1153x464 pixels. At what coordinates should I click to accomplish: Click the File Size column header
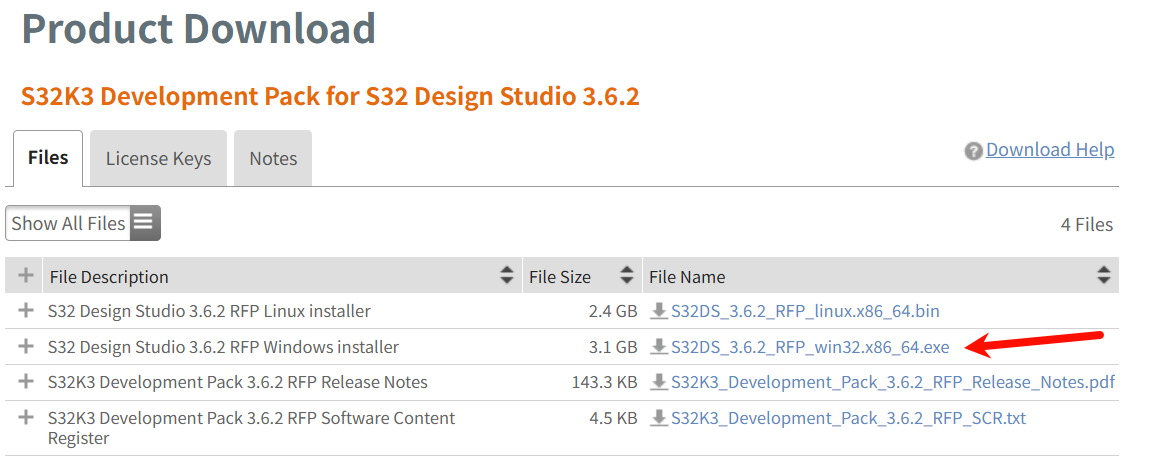pos(582,276)
